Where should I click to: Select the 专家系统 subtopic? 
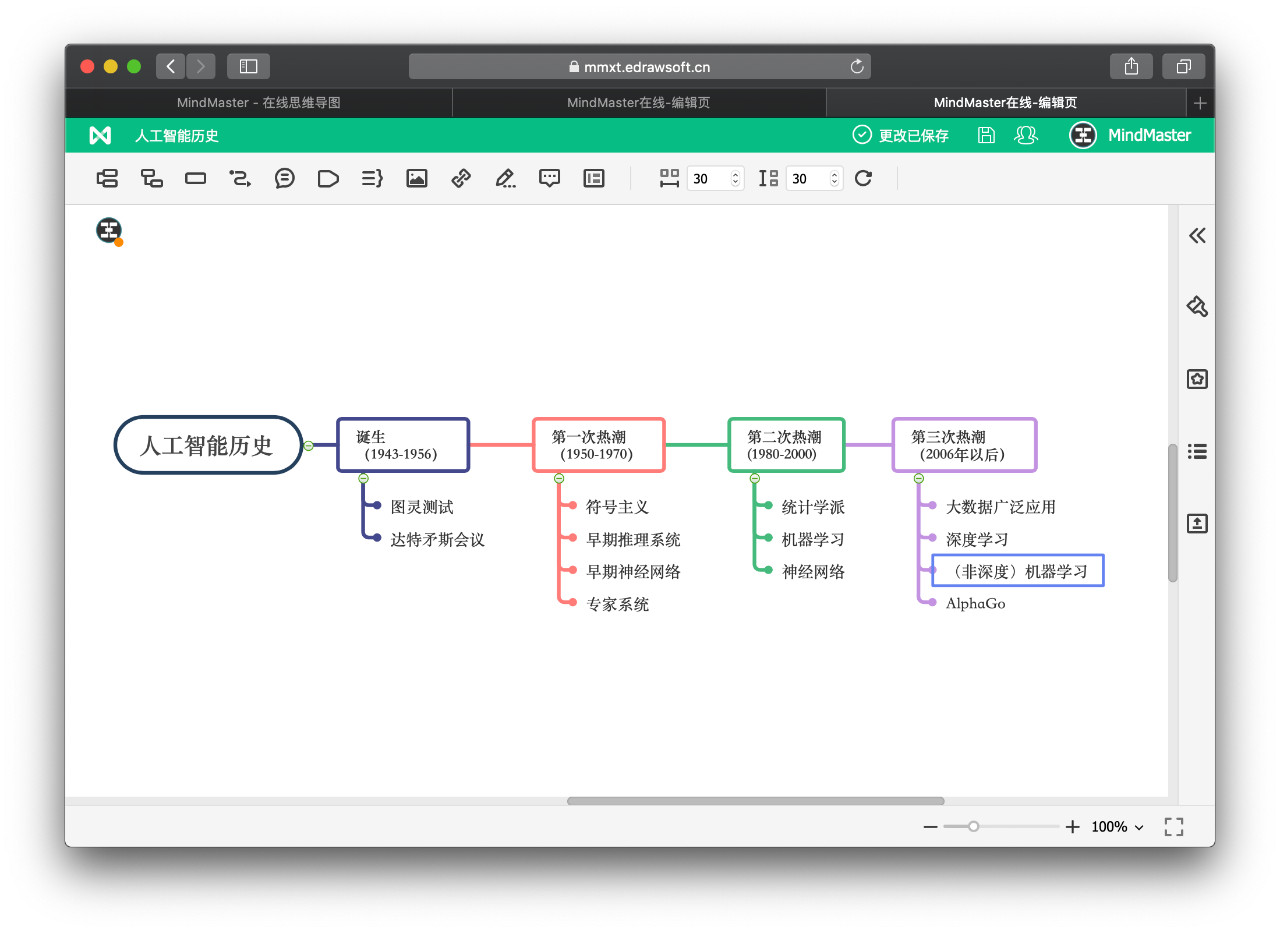click(618, 604)
